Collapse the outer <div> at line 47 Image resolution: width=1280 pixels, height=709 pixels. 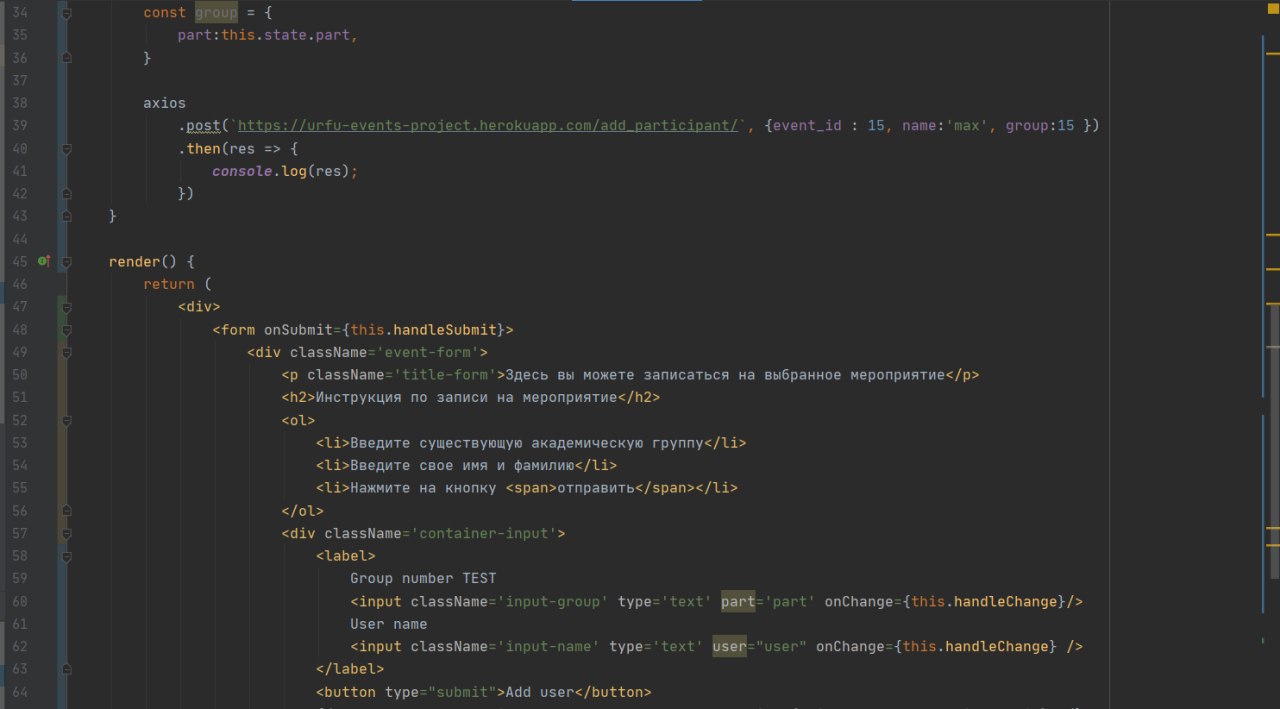coord(66,307)
